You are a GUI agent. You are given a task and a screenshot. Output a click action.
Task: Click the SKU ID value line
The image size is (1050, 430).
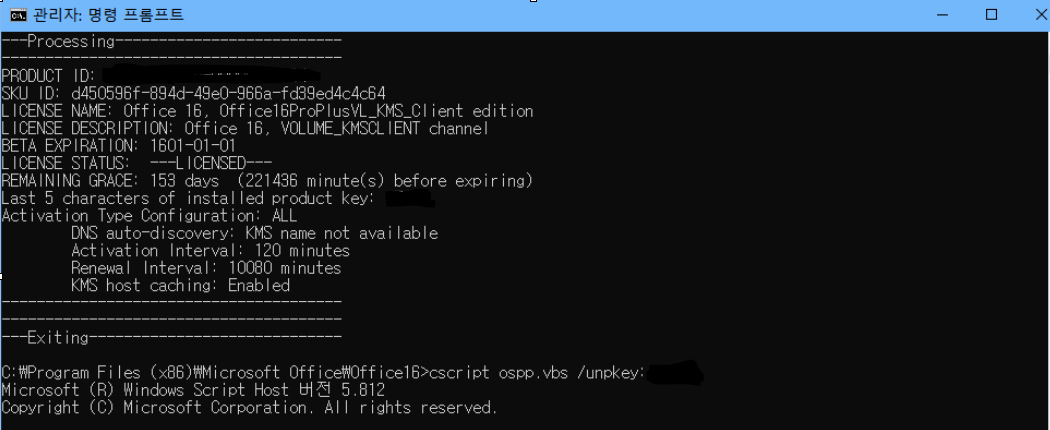194,93
